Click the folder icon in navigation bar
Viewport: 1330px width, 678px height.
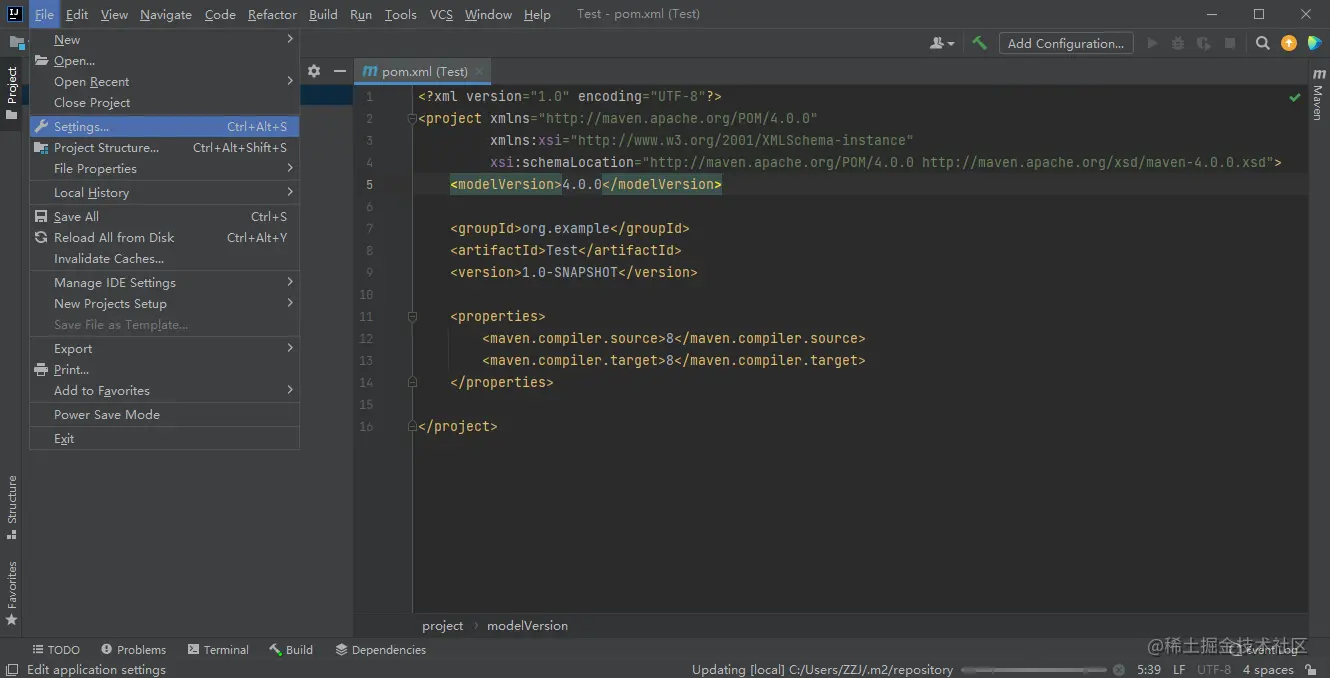pyautogui.click(x=16, y=43)
